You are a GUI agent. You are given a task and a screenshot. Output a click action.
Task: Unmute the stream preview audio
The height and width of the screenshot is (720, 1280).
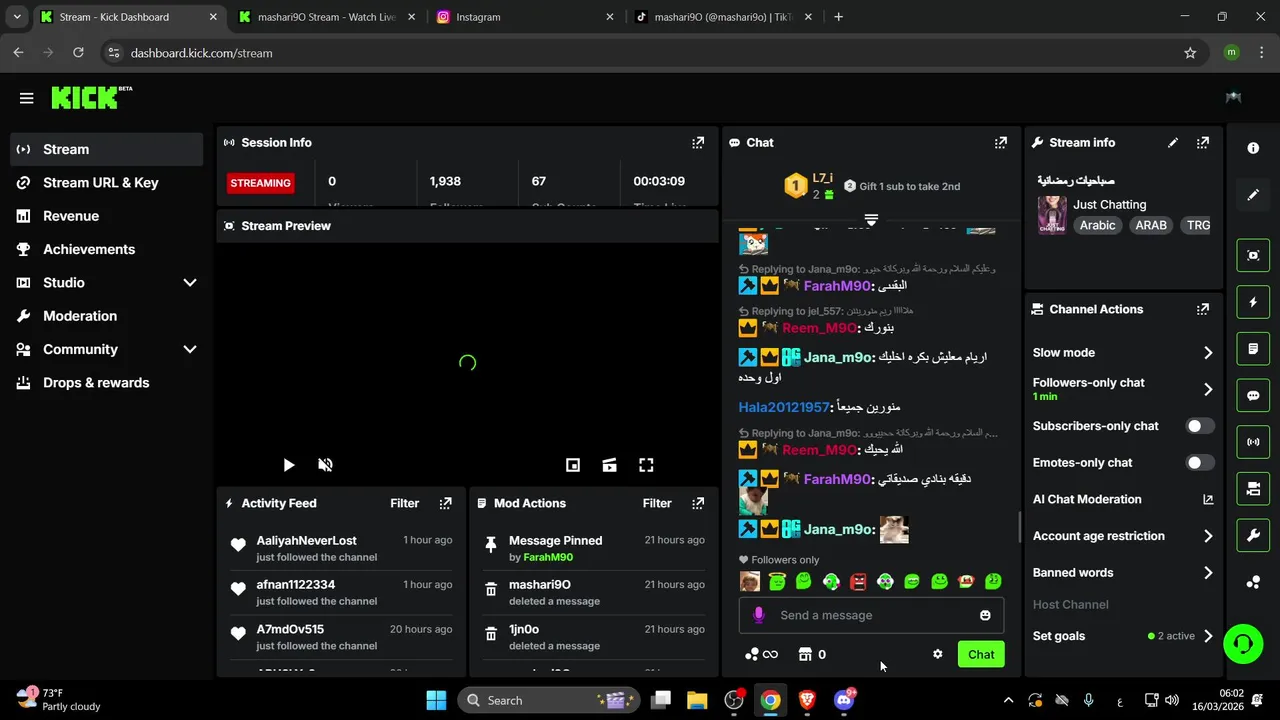point(325,465)
